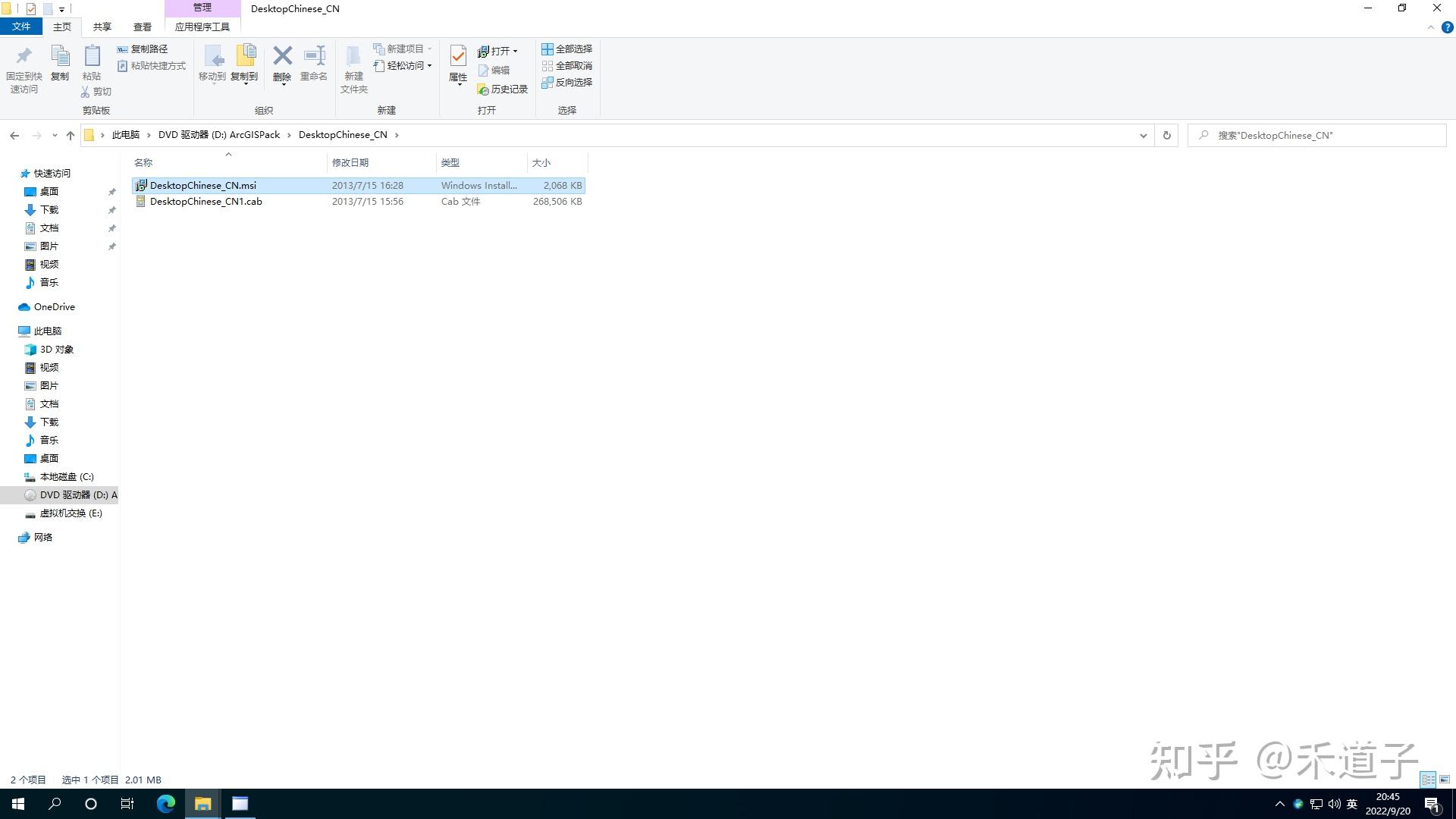Open file properties via the 属性 icon
Viewport: 1456px width, 819px height.
click(457, 64)
